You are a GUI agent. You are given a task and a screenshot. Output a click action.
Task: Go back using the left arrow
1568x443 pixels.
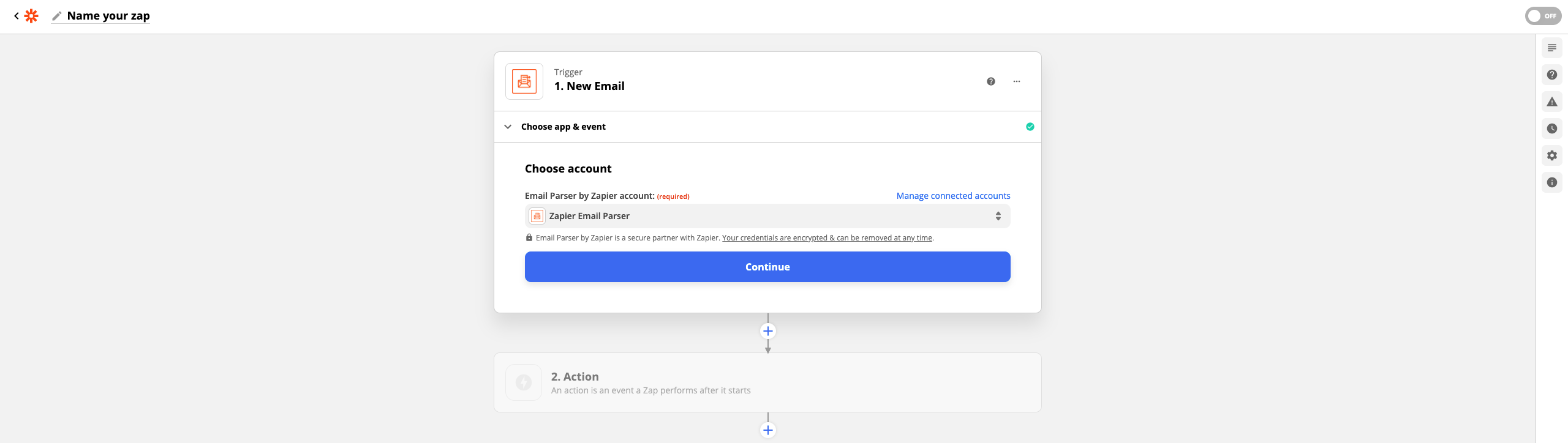click(17, 16)
